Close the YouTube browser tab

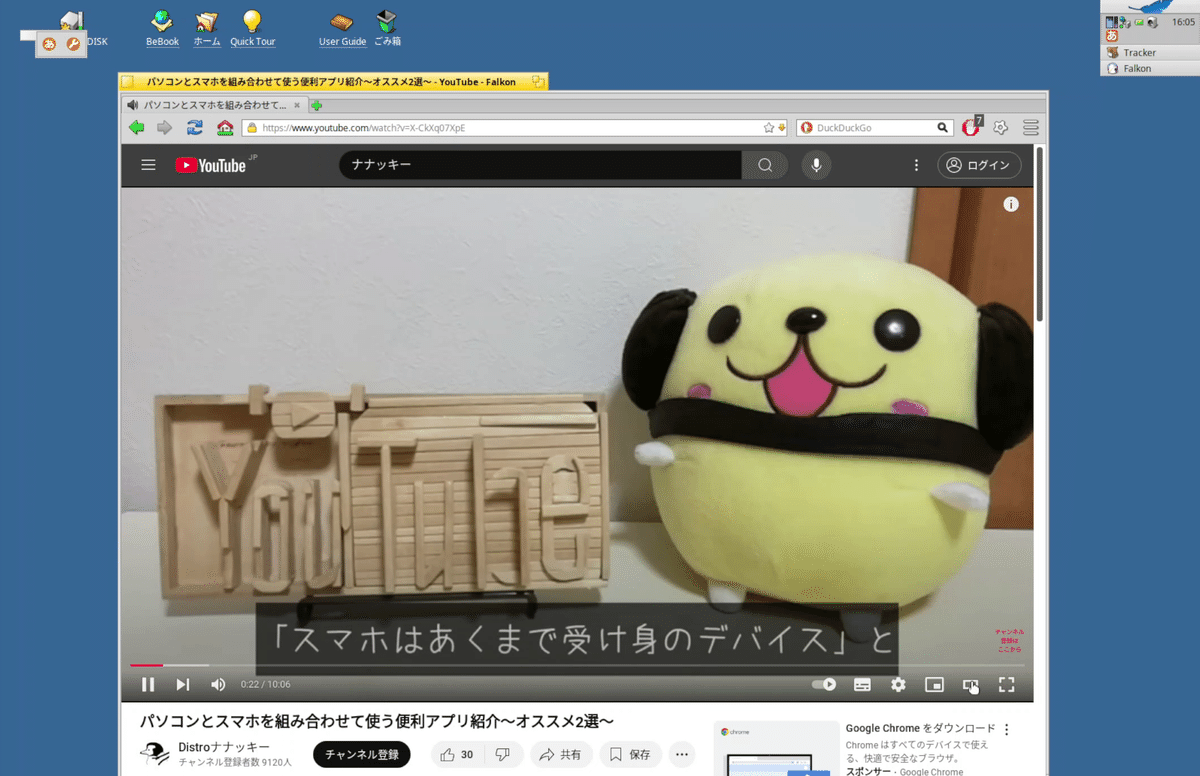pos(297,105)
